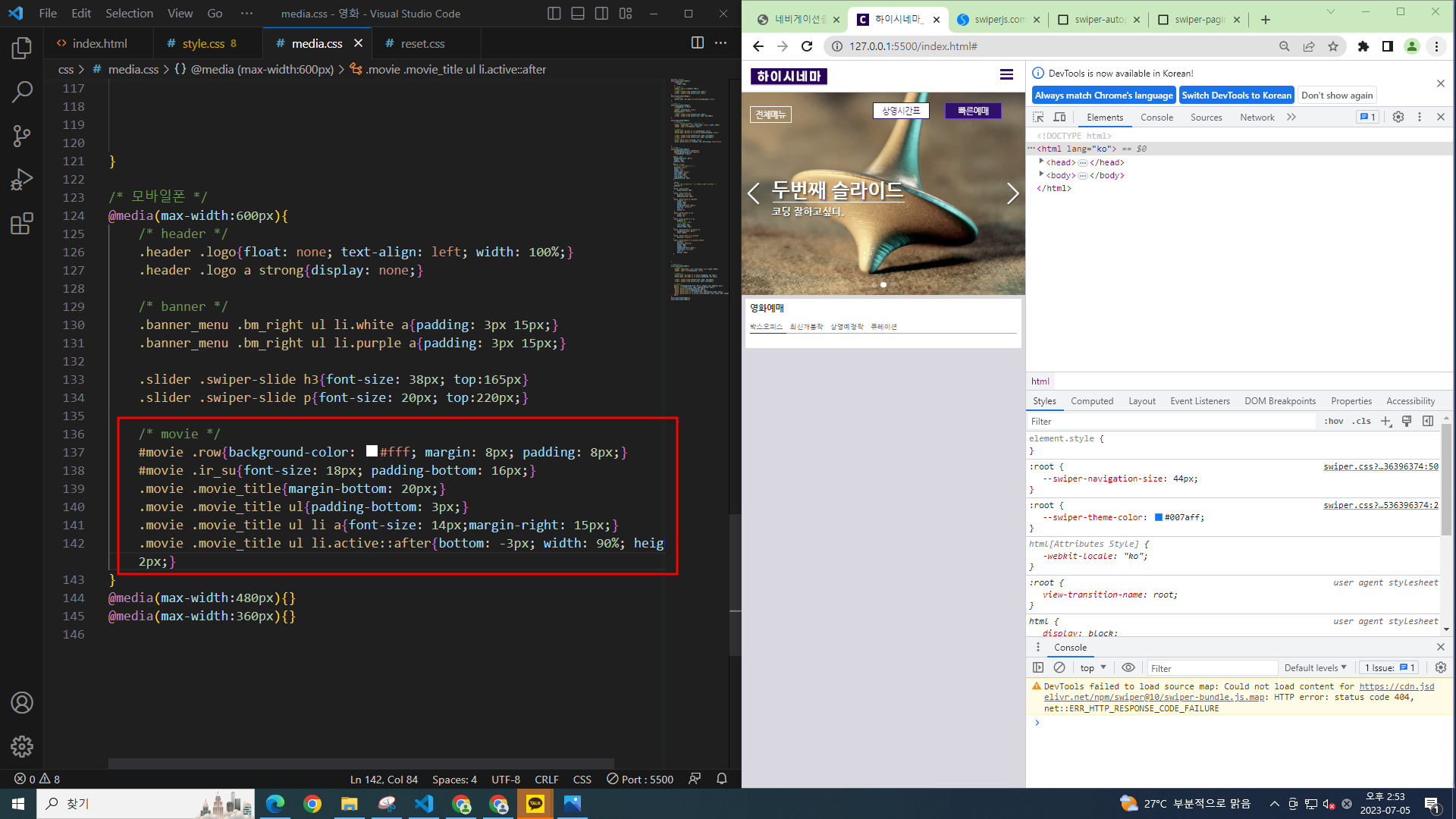The height and width of the screenshot is (819, 1456).
Task: Open the top context dropdown in Console
Action: pos(1093,667)
